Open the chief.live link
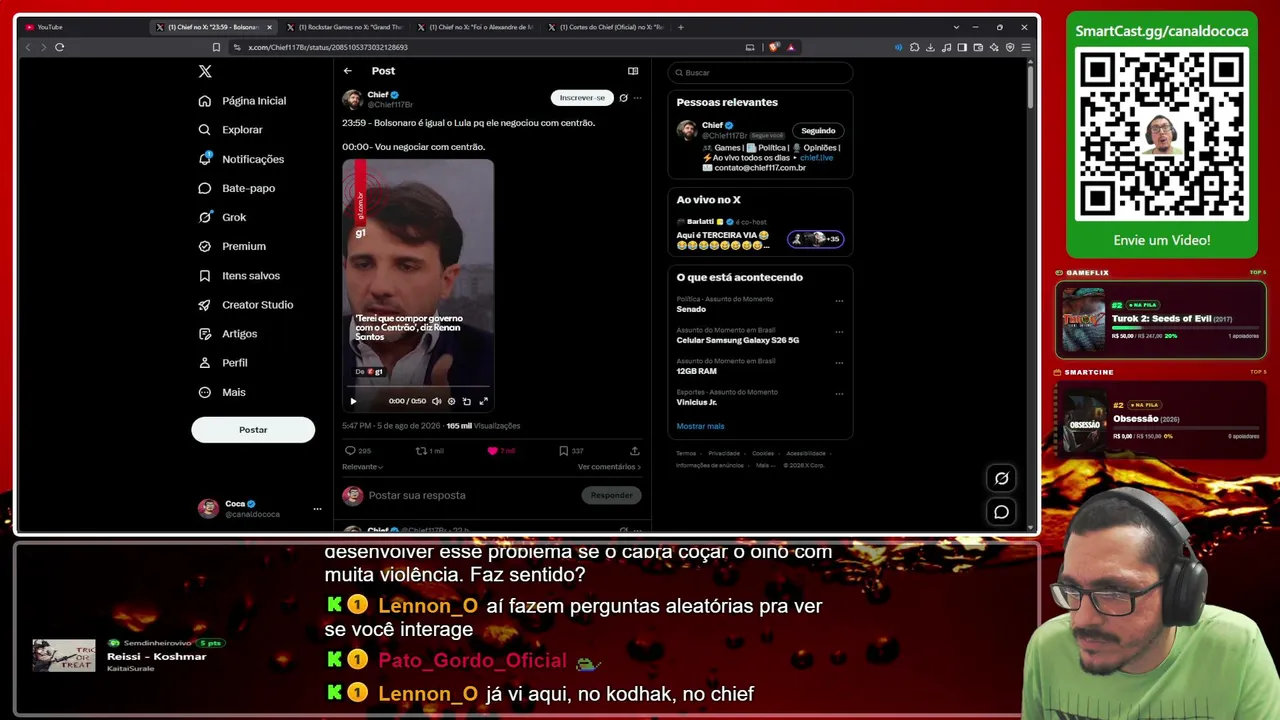Viewport: 1280px width, 720px height. coord(816,158)
